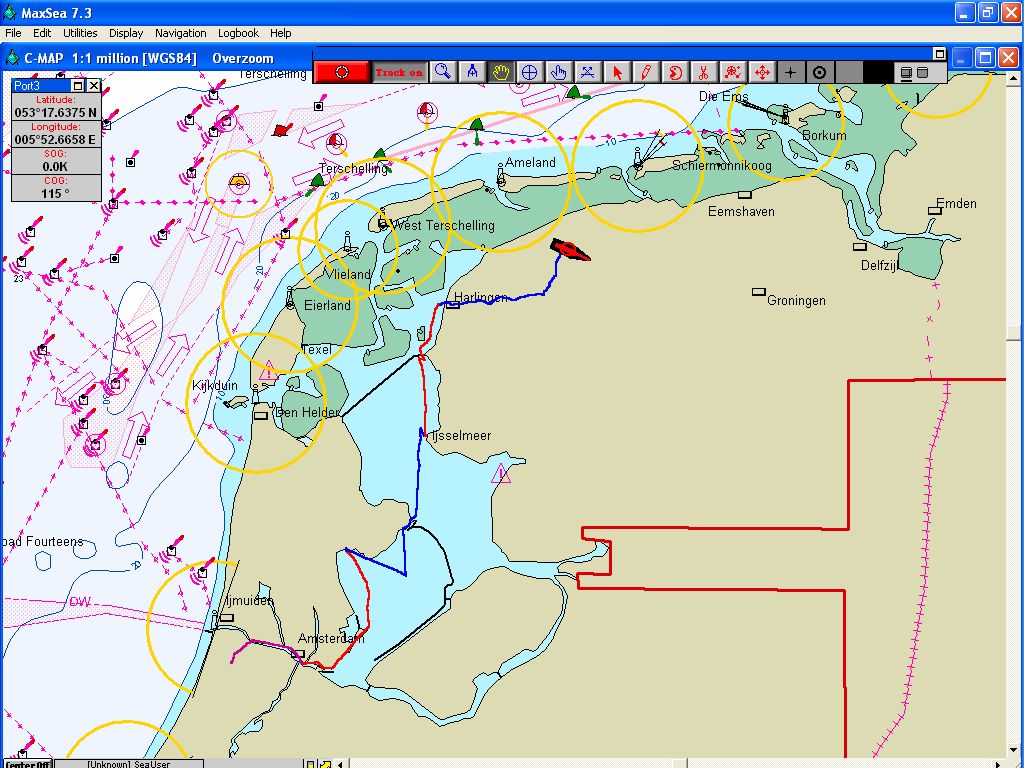Click the Center Off status button
The height and width of the screenshot is (768, 1024).
coord(28,764)
